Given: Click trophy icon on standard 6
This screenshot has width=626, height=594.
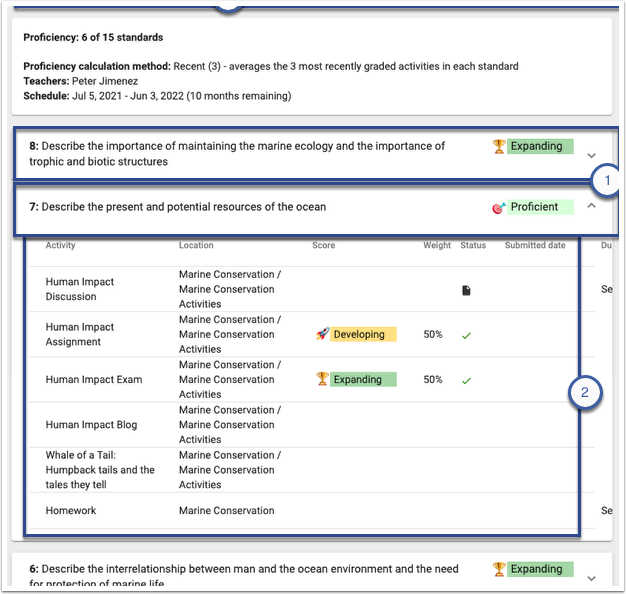Looking at the screenshot, I should (499, 569).
